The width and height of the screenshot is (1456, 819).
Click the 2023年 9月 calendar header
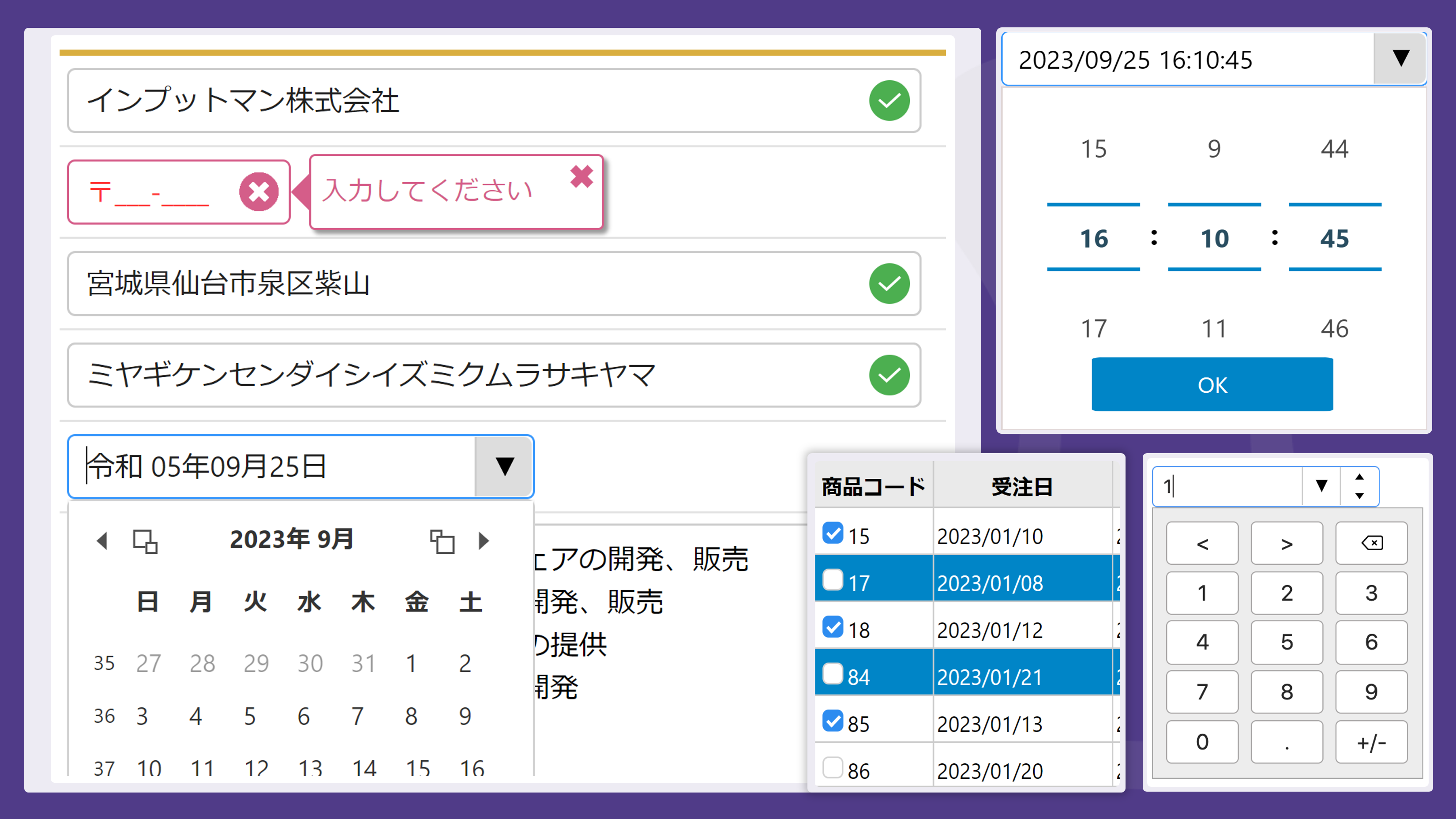click(292, 539)
